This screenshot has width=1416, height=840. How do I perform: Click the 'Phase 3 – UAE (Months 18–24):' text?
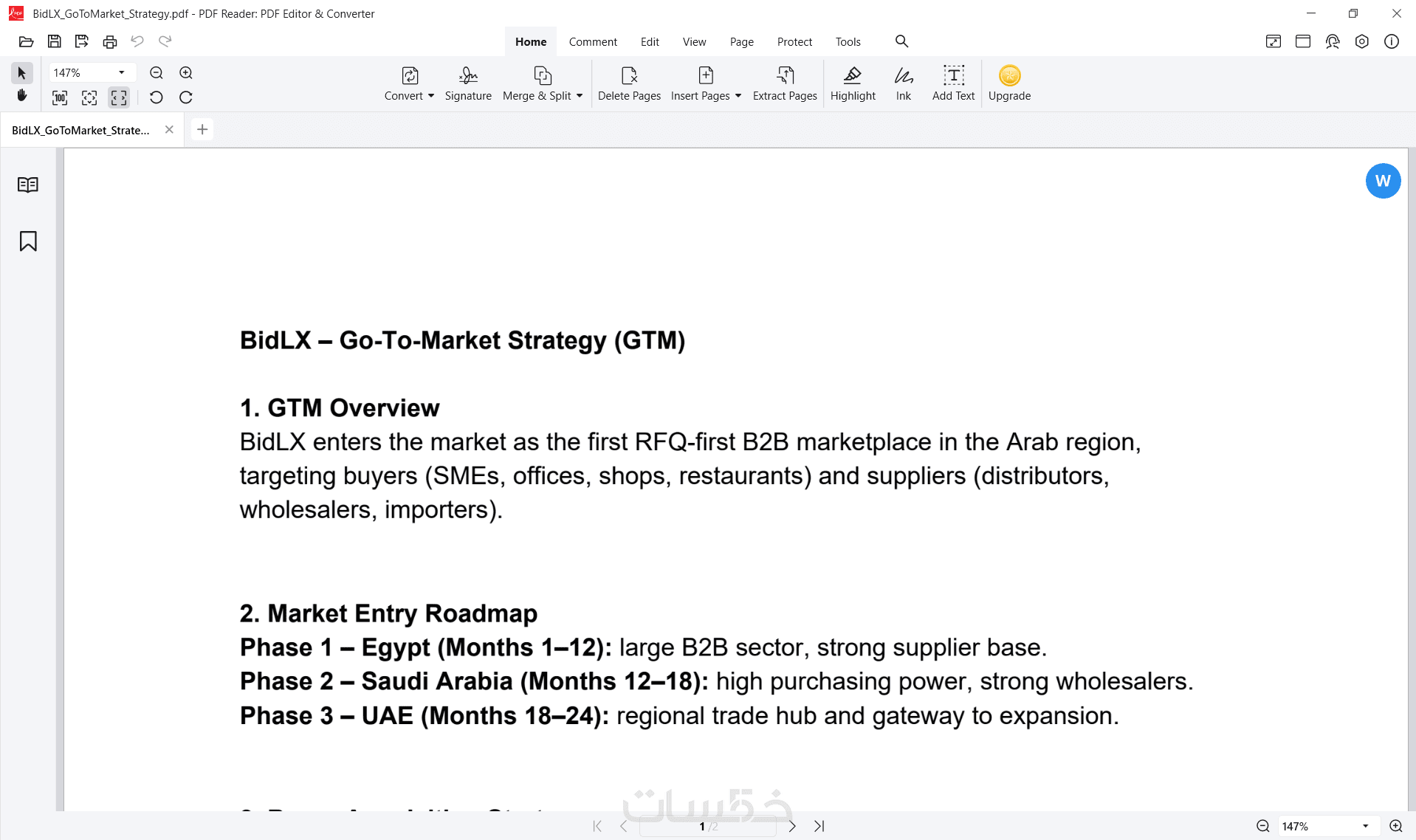[x=425, y=716]
